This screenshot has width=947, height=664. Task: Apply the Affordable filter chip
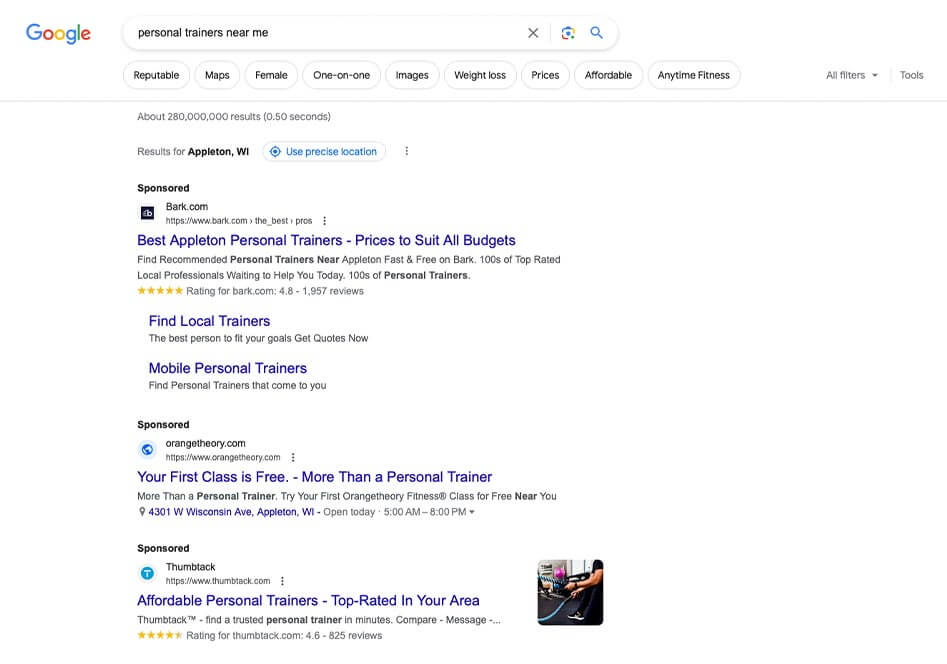(608, 75)
